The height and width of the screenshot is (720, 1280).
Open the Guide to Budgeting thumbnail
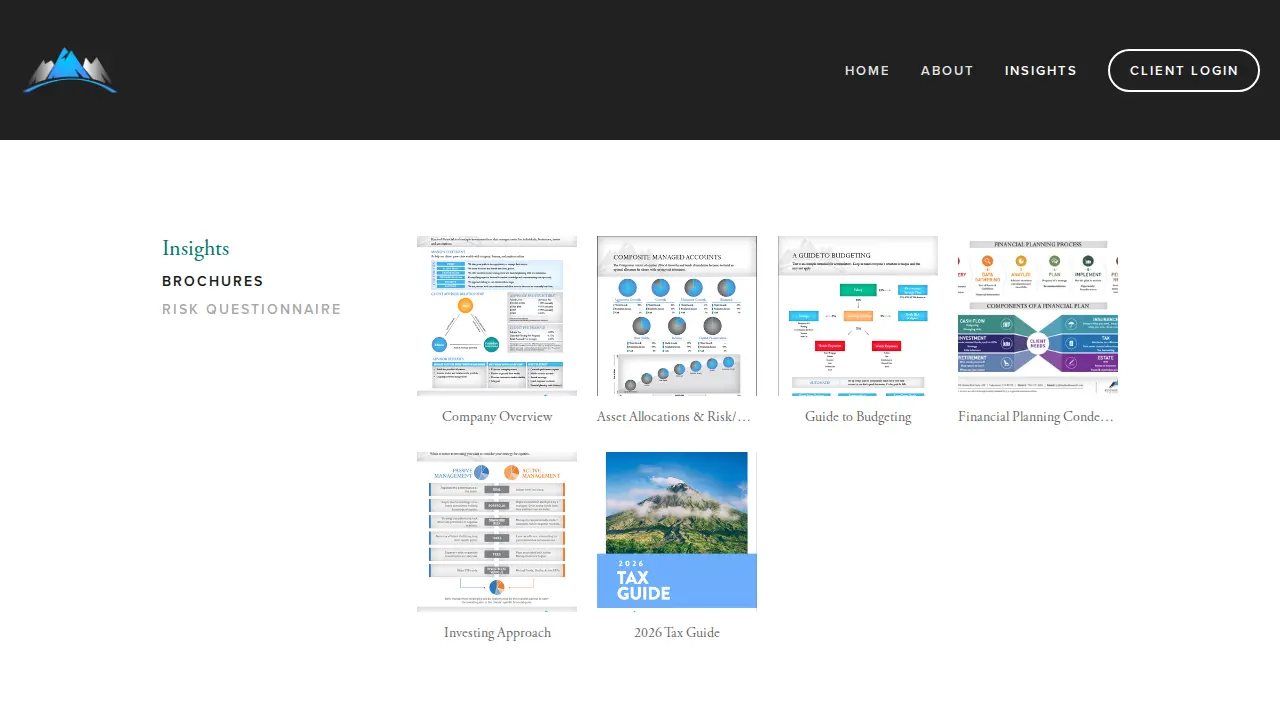point(858,316)
